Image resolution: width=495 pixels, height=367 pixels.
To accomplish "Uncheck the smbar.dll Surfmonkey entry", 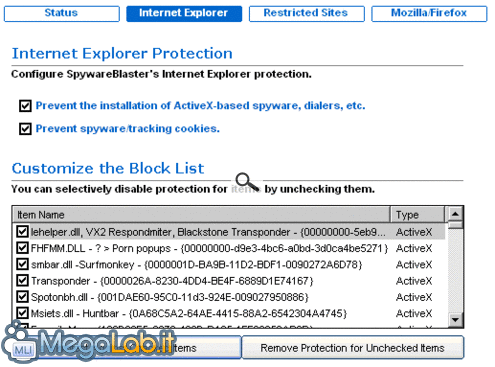I will click(x=22, y=264).
